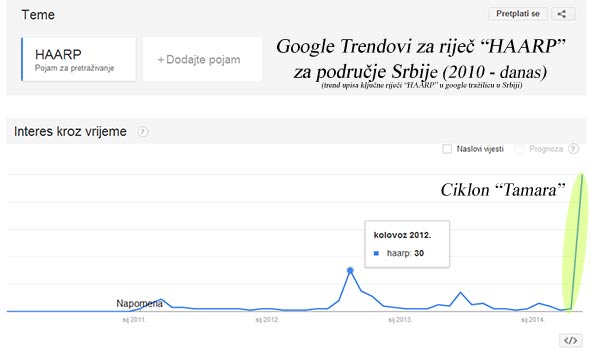Click the sij 2011 axis label
The width and height of the screenshot is (590, 360).
tap(134, 320)
